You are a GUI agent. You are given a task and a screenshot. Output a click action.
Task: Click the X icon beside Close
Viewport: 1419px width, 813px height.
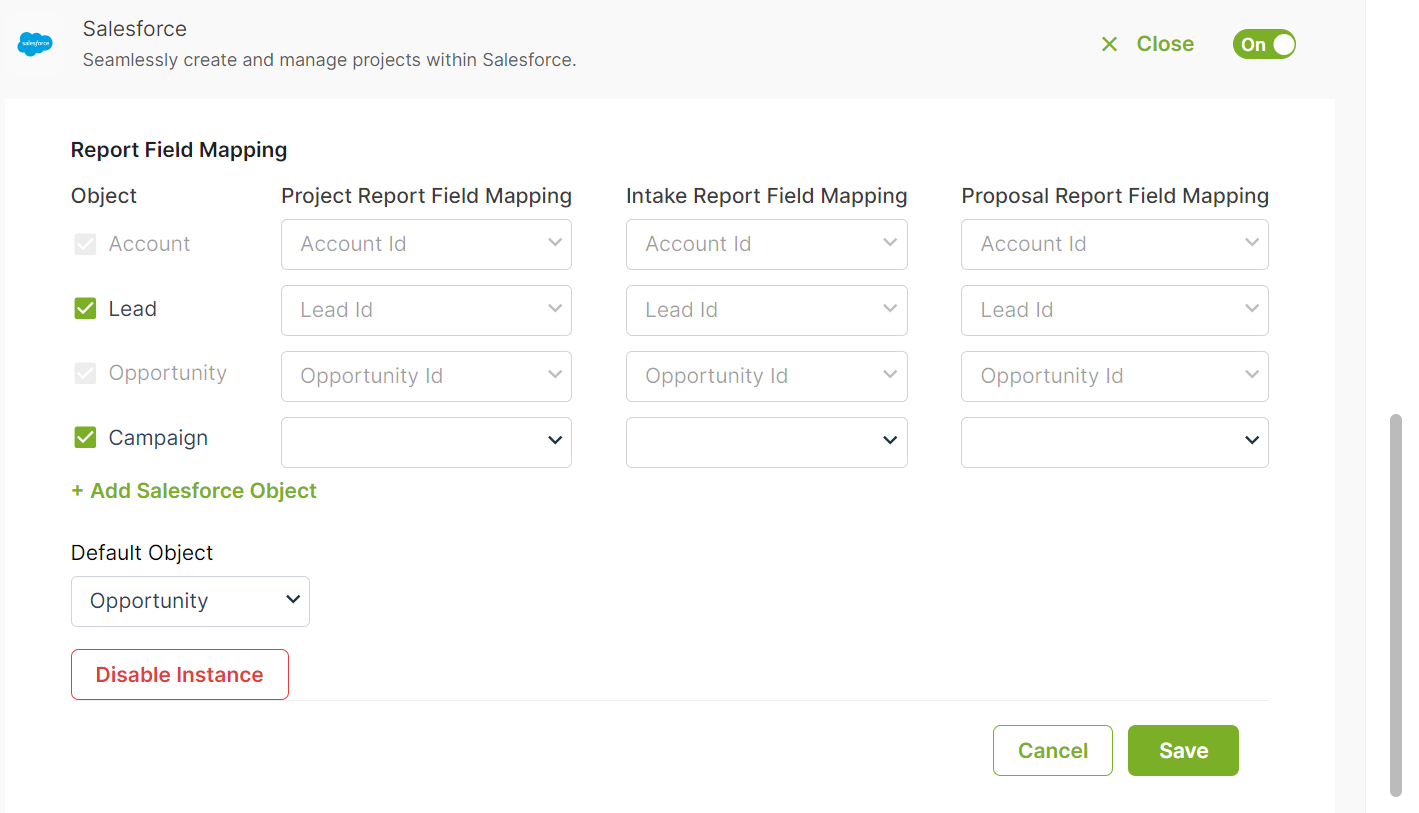pyautogui.click(x=1109, y=44)
